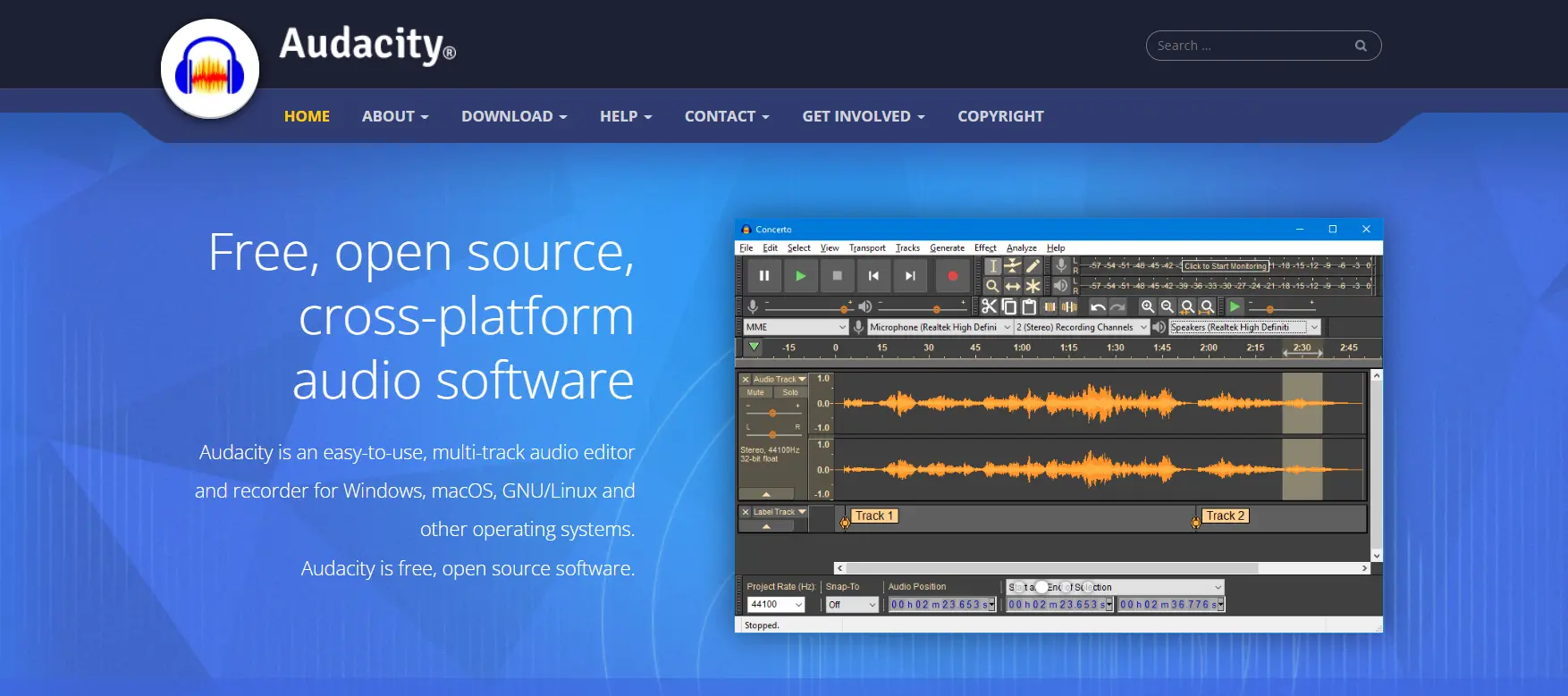This screenshot has height=696, width=1568.
Task: Open the Start and End of Selection dropdown
Action: [x=1115, y=587]
